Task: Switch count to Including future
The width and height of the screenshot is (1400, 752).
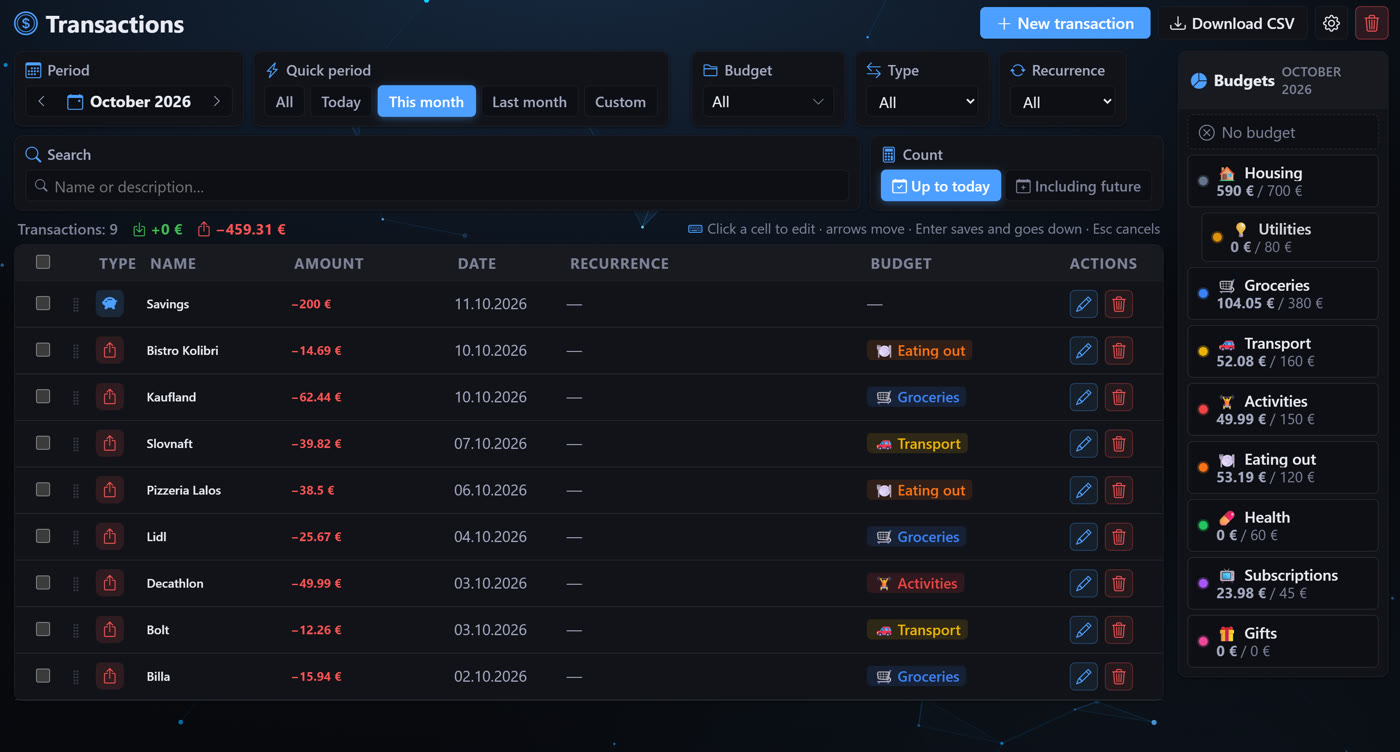Action: (1078, 186)
